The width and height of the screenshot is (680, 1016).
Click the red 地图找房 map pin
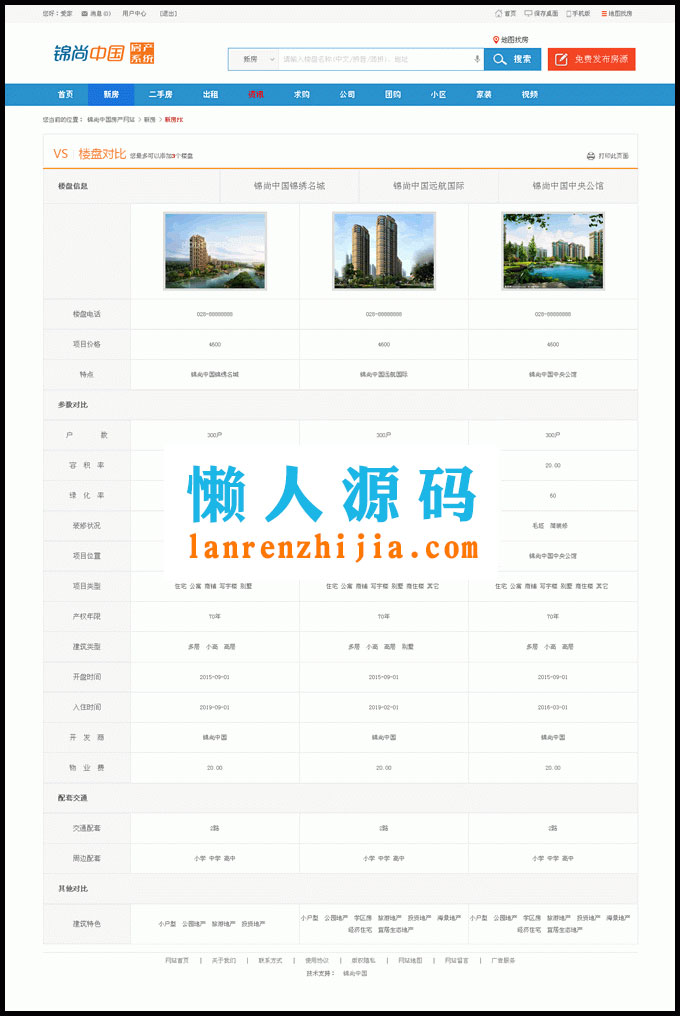pyautogui.click(x=496, y=40)
